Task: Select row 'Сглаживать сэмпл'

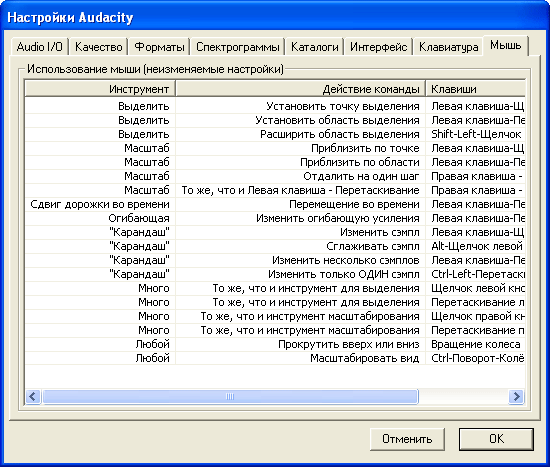Action: 275,246
